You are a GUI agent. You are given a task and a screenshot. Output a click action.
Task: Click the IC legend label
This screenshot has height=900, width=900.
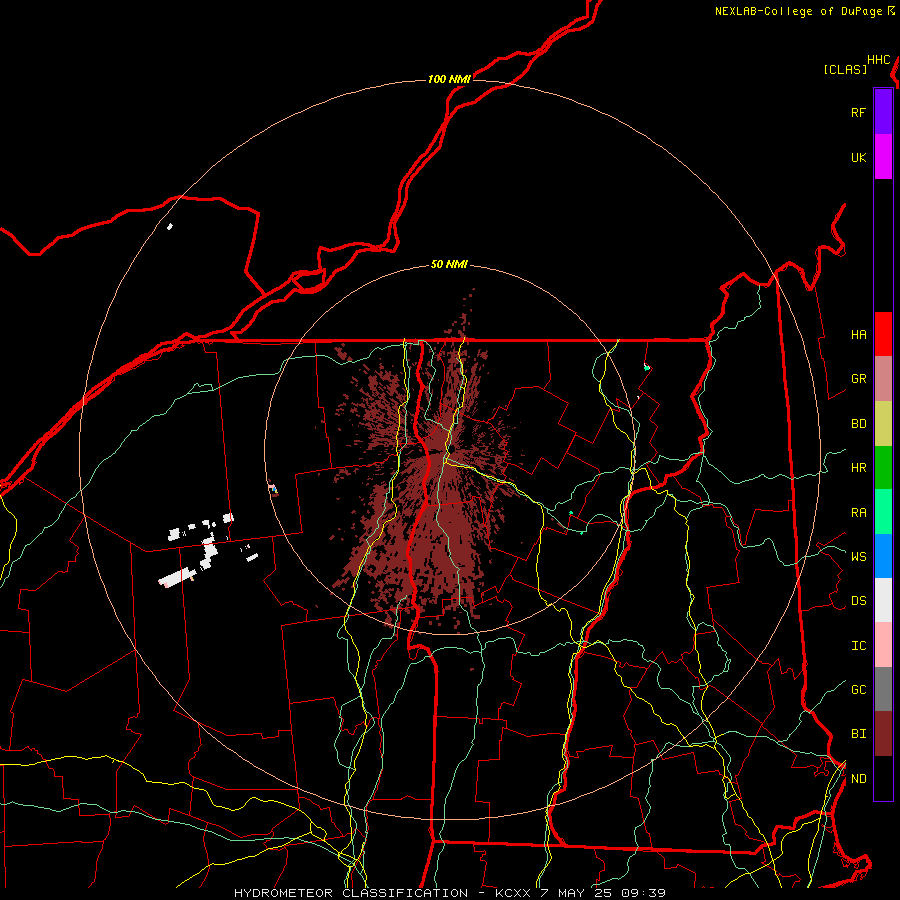pos(858,645)
